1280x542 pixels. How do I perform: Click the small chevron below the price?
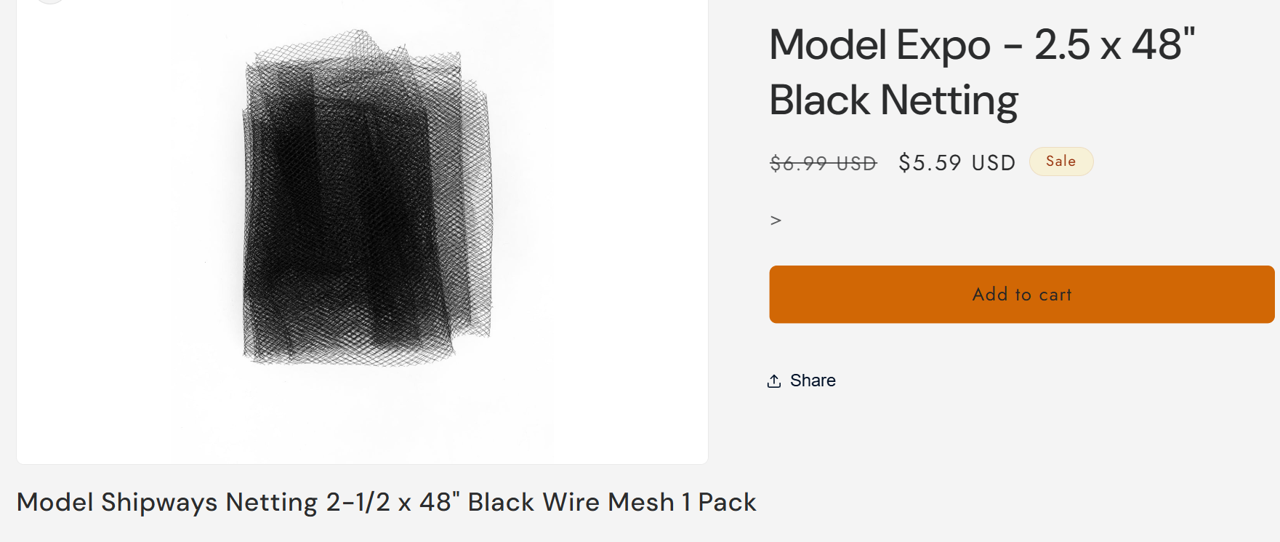point(776,220)
